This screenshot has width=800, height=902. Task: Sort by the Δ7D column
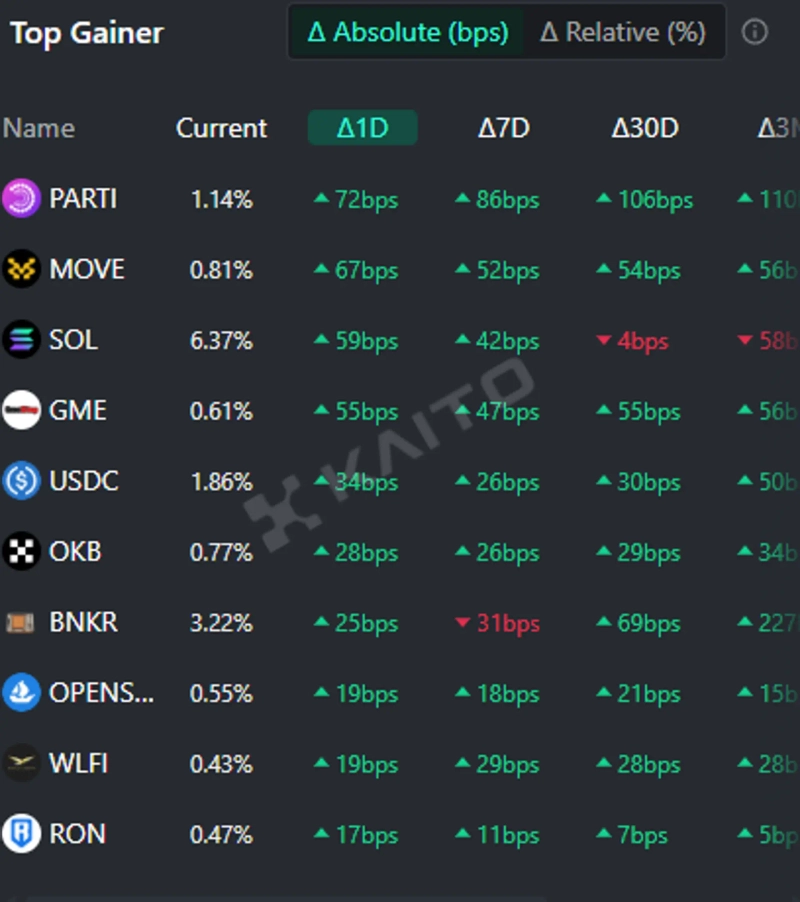[503, 128]
